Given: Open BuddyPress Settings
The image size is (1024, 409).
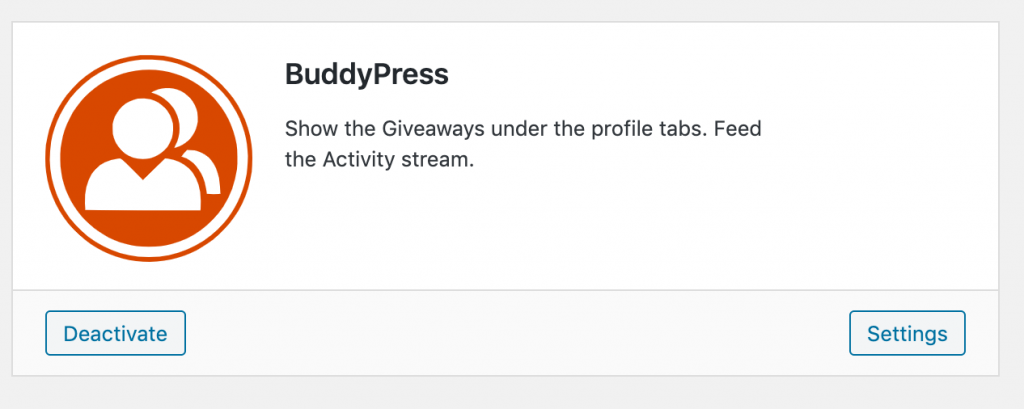Looking at the screenshot, I should [x=907, y=333].
